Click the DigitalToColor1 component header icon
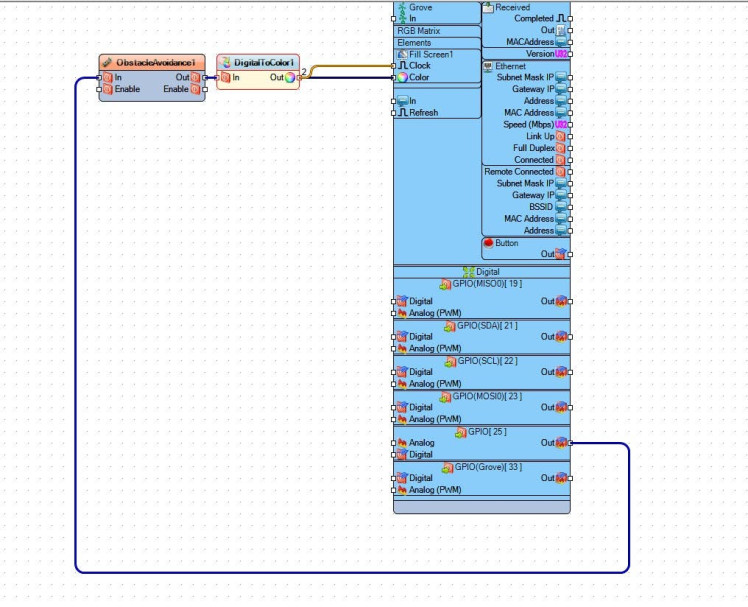Viewport: 748px width, 607px height. coord(226,63)
